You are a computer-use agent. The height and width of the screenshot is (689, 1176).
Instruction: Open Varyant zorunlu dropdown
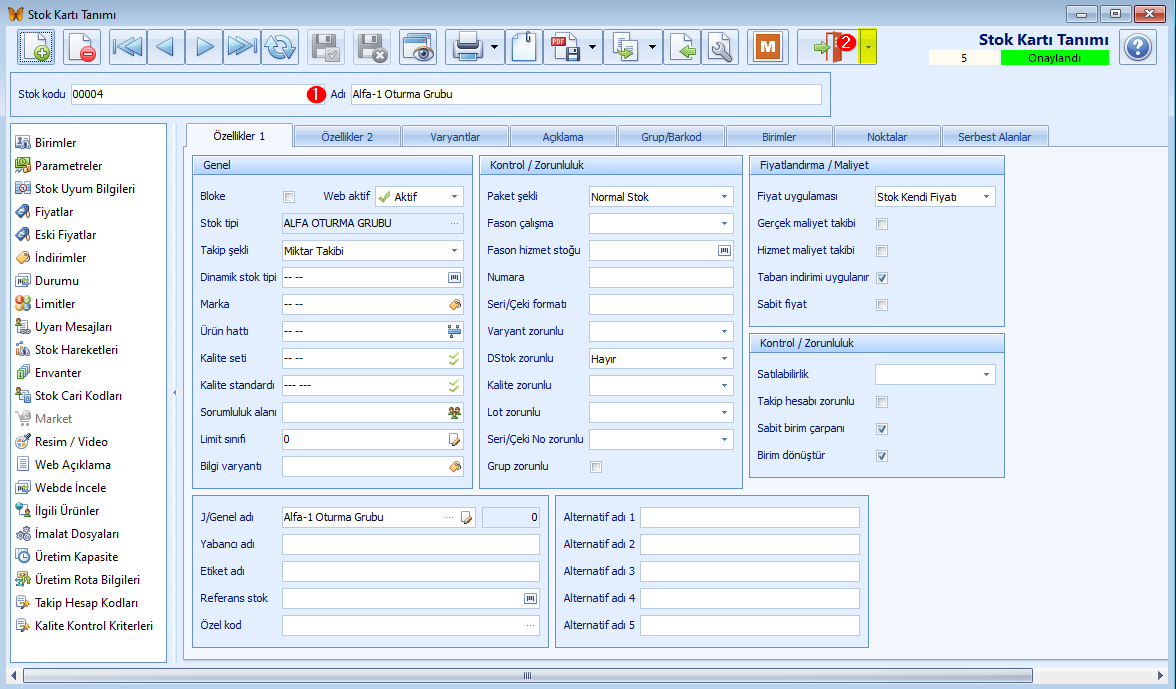[724, 331]
